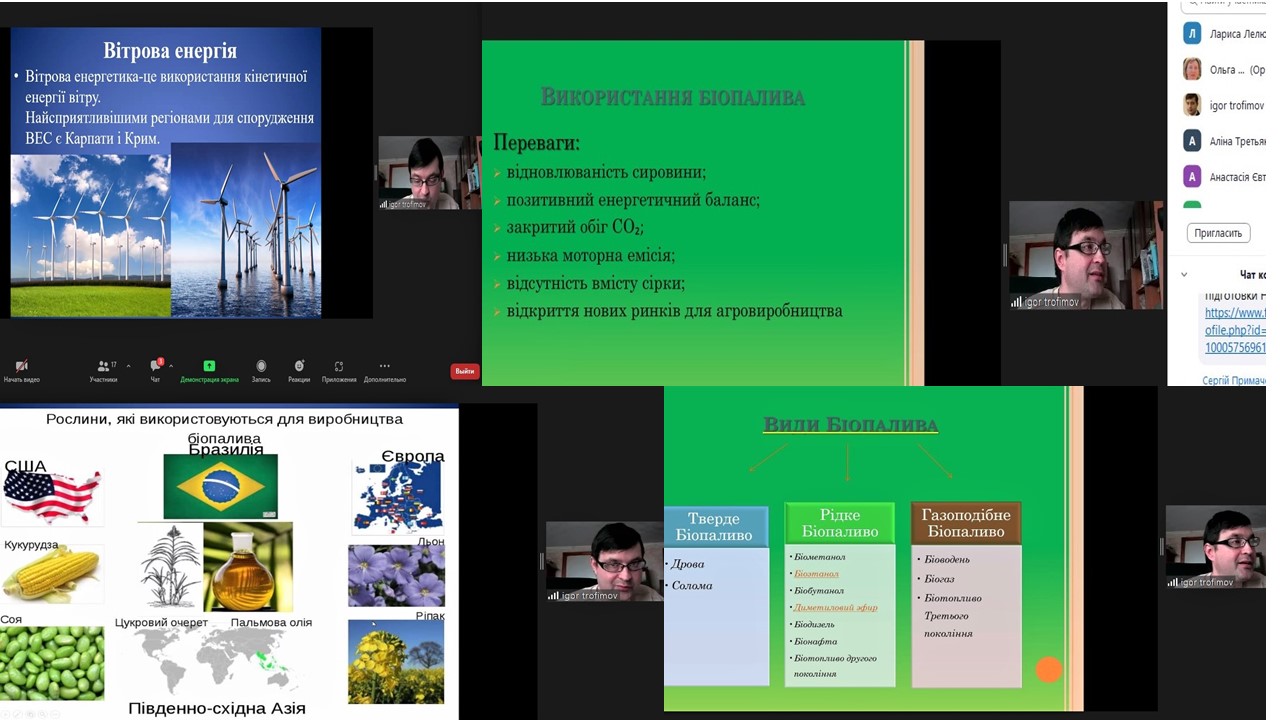This screenshot has height=720, width=1280.
Task: Start recording with the Запись icon
Action: [261, 366]
